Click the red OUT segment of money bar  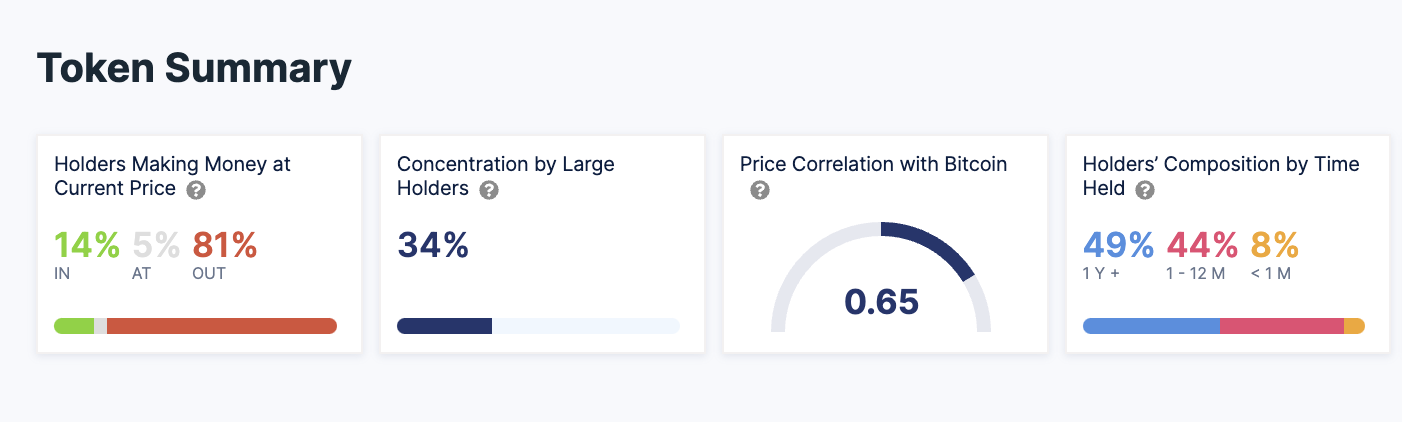click(x=221, y=326)
